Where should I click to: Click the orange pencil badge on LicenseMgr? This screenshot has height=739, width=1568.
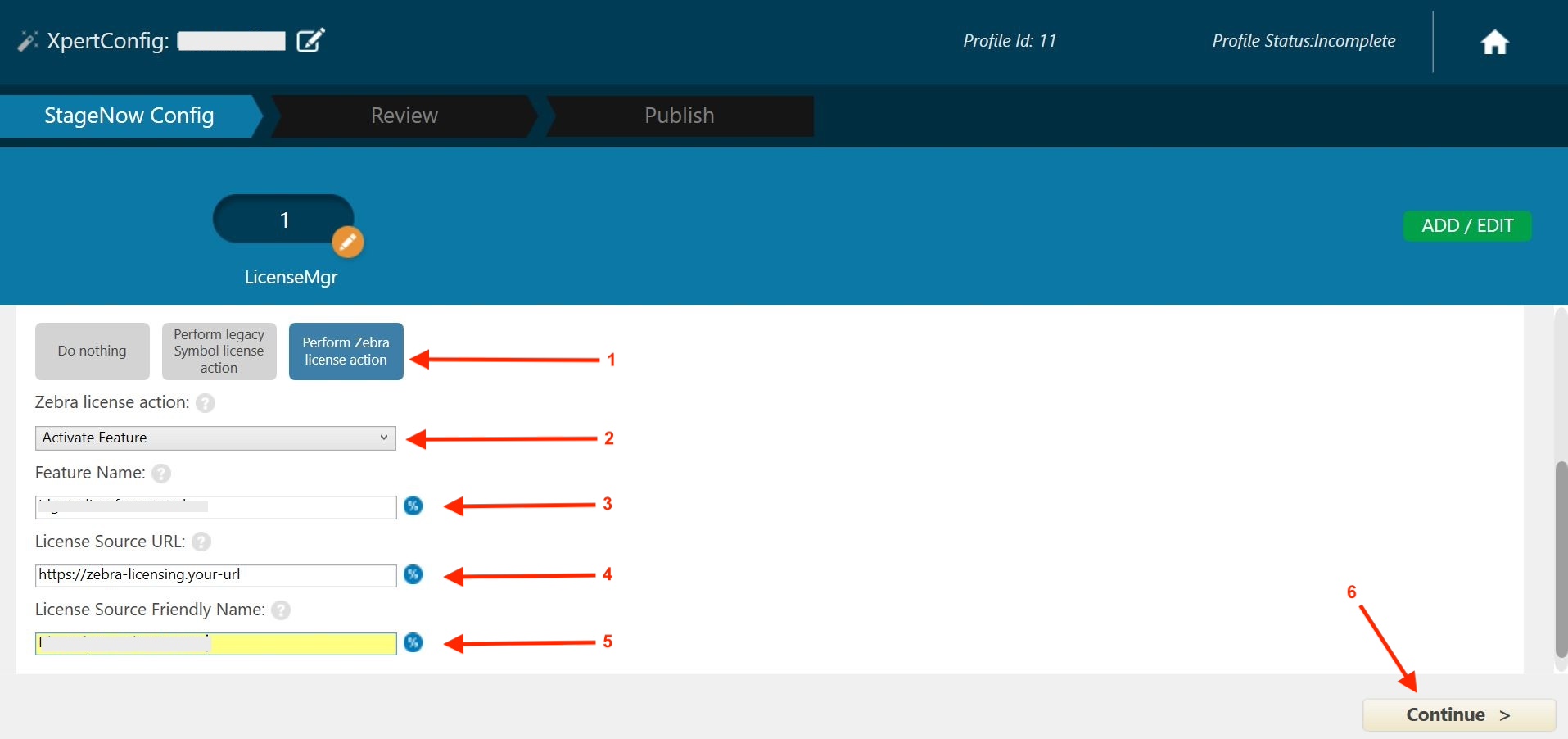point(347,242)
